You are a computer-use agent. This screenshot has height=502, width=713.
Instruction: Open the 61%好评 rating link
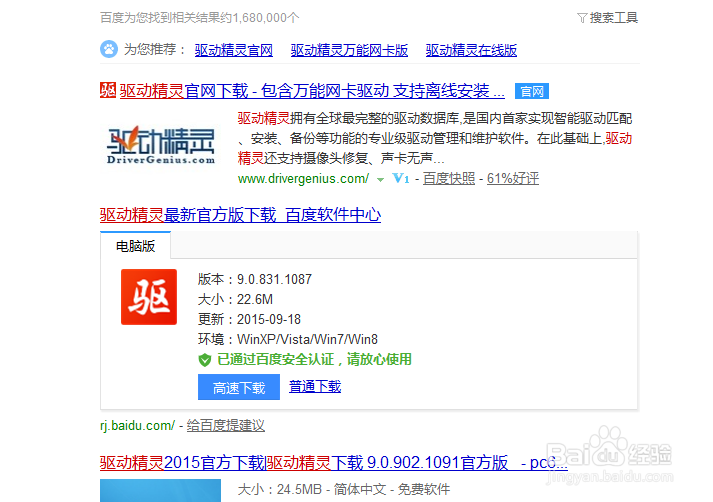[513, 179]
